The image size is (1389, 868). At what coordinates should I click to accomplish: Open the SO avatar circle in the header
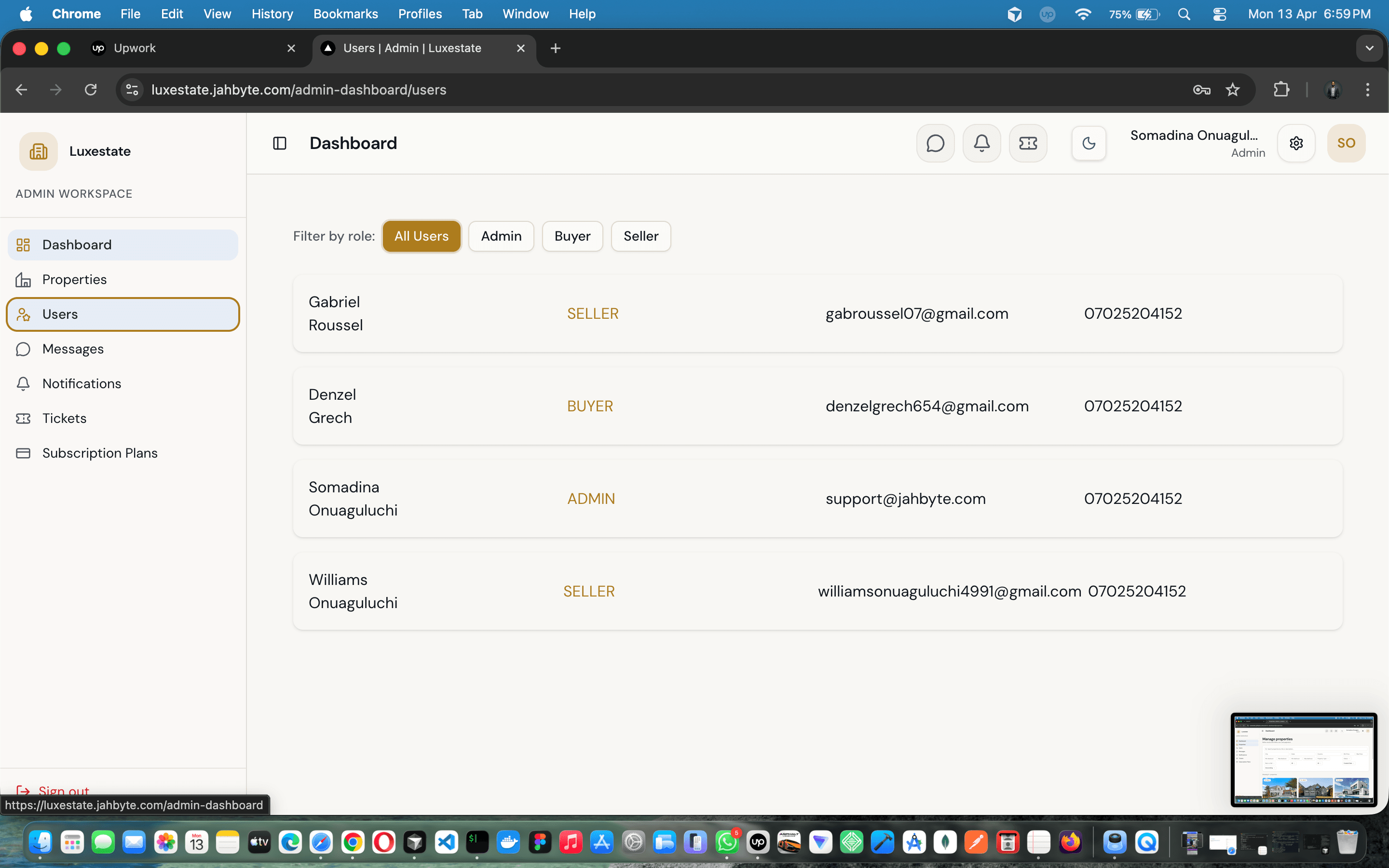click(1346, 143)
